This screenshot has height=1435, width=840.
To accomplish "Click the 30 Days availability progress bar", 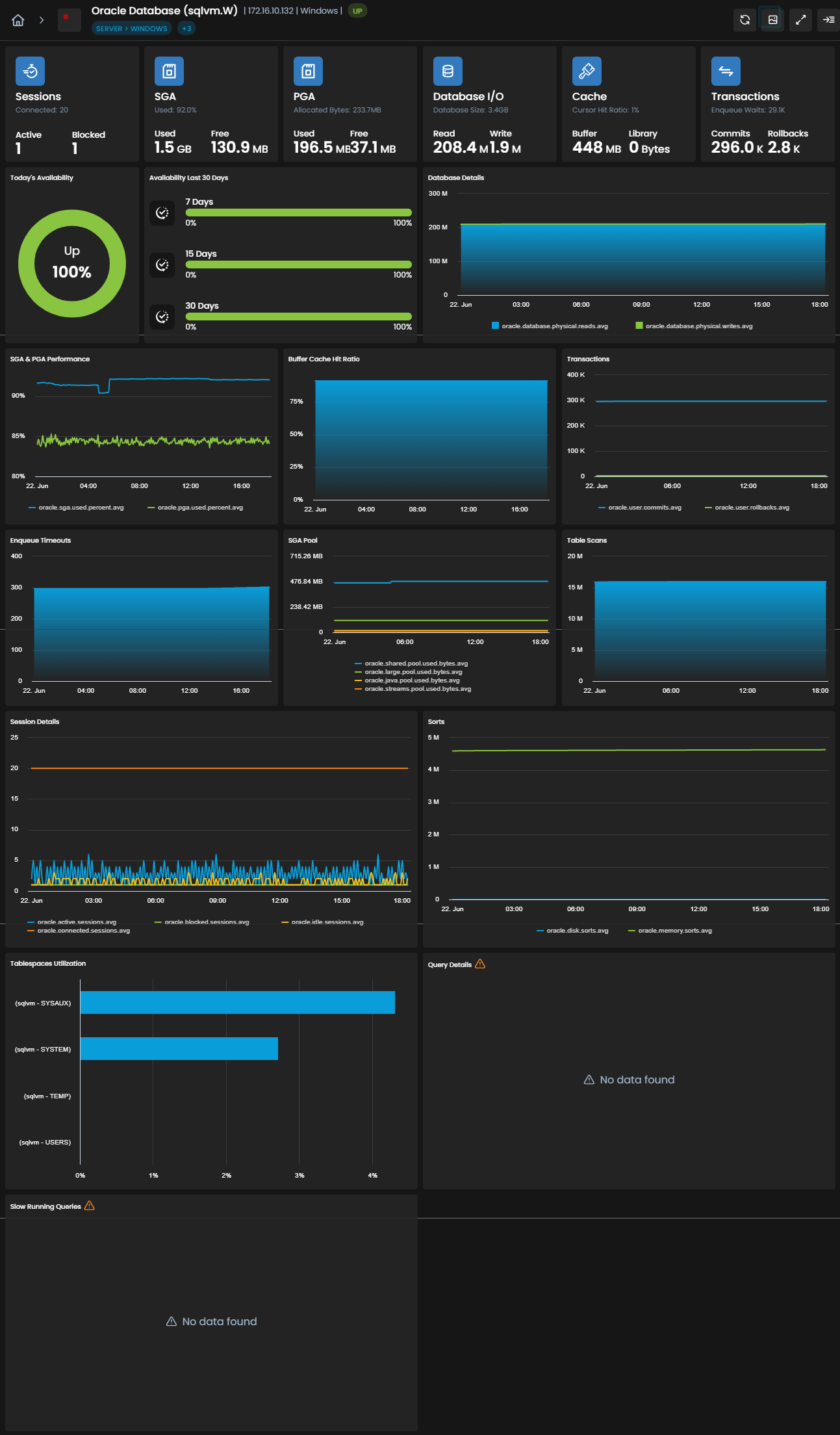I will coord(299,317).
